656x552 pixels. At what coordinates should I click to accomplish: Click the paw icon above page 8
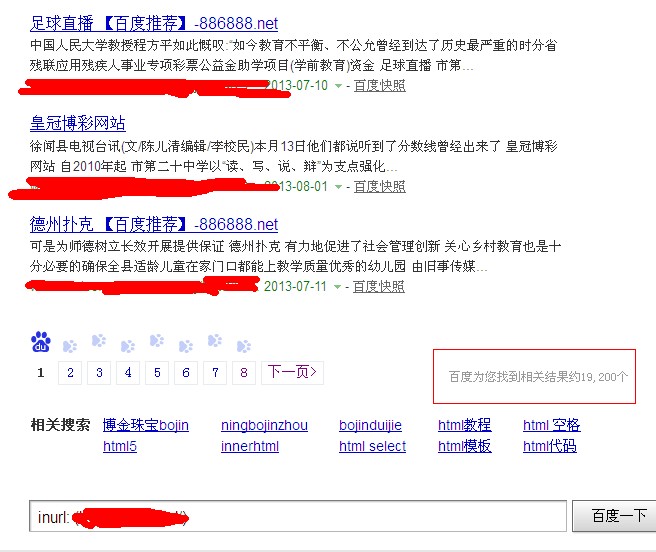(243, 346)
